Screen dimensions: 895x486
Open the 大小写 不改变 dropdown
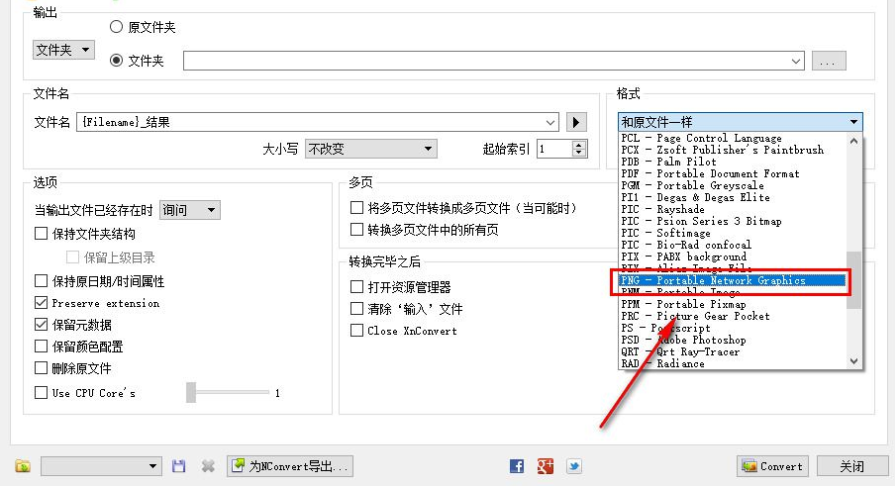[371, 149]
